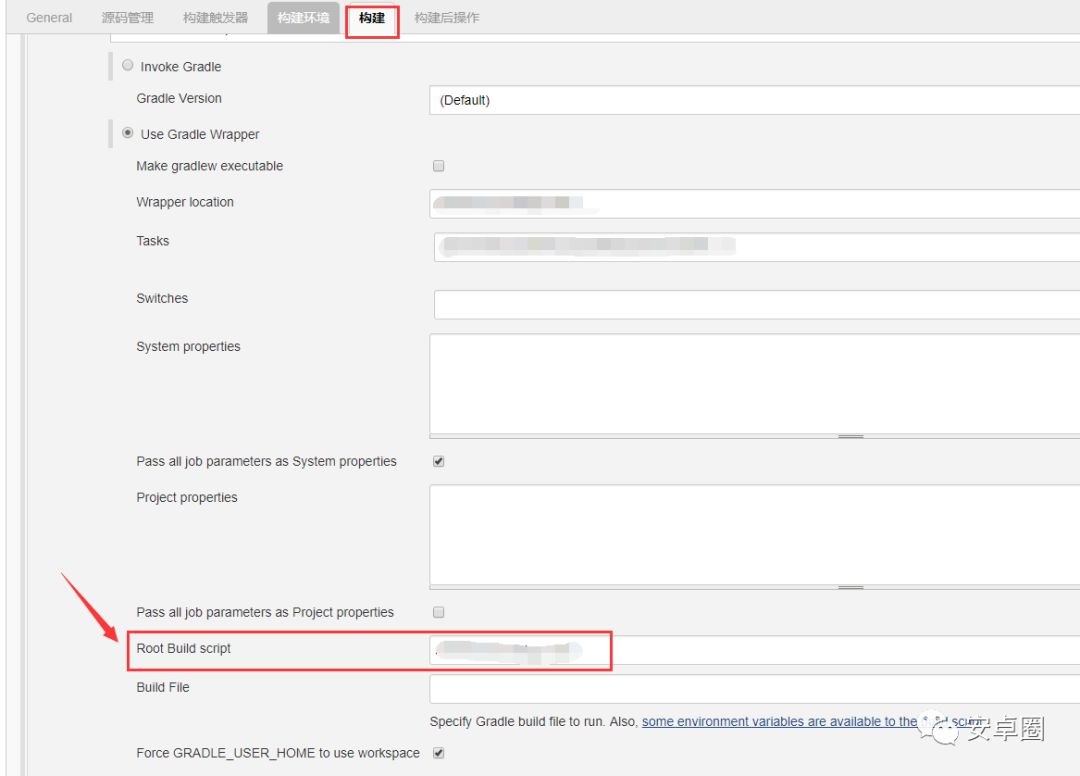Screen dimensions: 1080x776
Task: Click the Tasks label
Action: (x=152, y=241)
